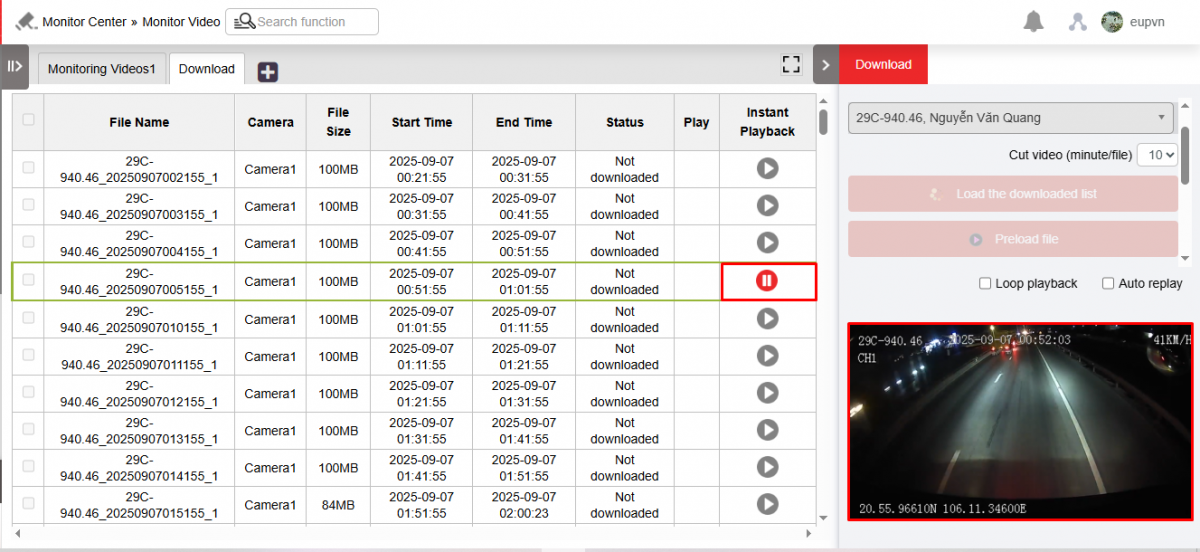Click Preload file button
1200x552 pixels.
tap(1013, 239)
